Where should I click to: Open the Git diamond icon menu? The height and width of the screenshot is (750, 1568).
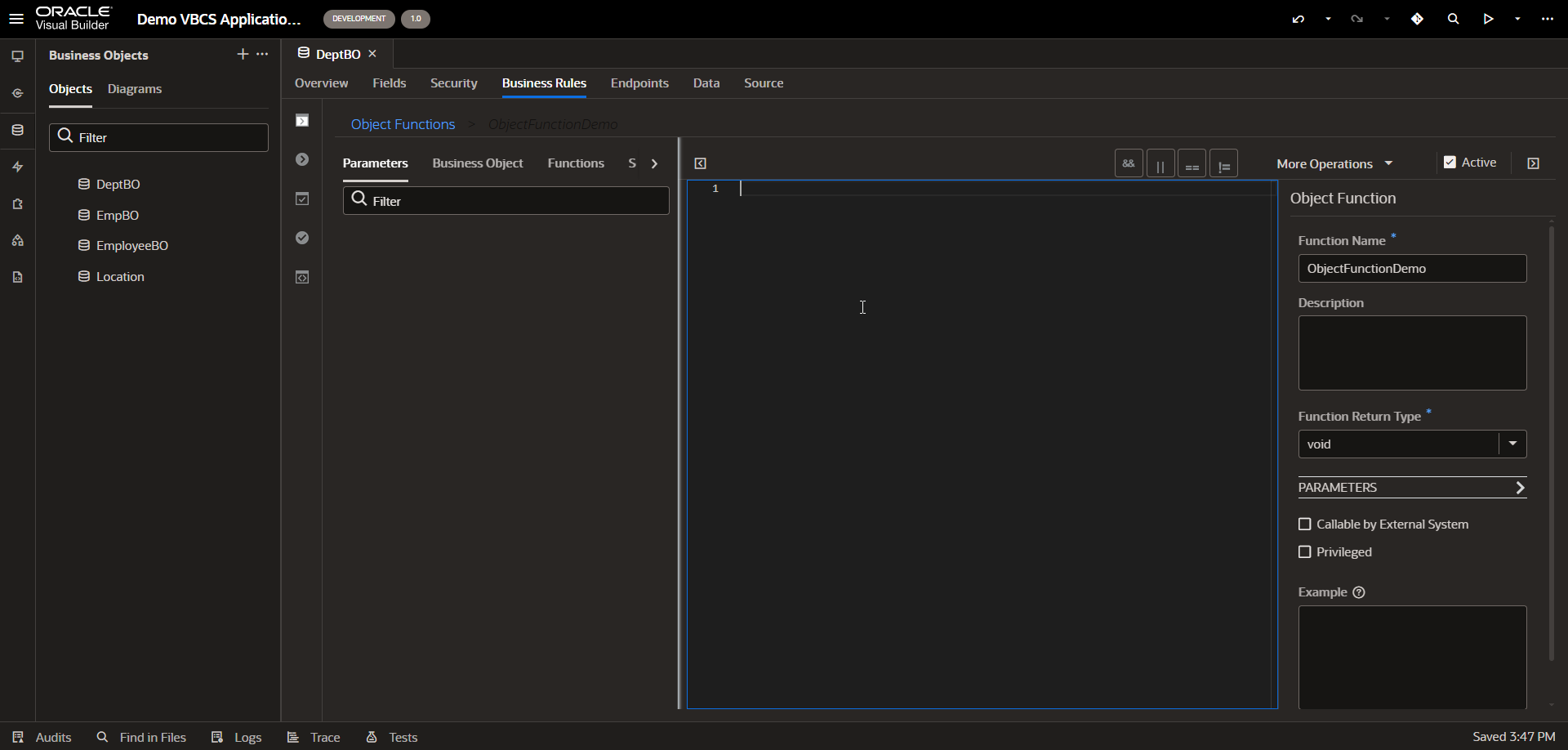point(1417,19)
